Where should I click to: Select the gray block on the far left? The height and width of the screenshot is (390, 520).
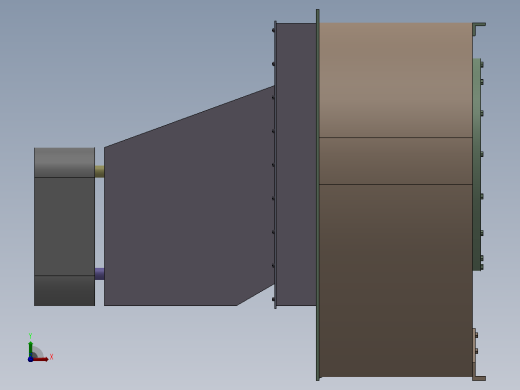point(64,227)
